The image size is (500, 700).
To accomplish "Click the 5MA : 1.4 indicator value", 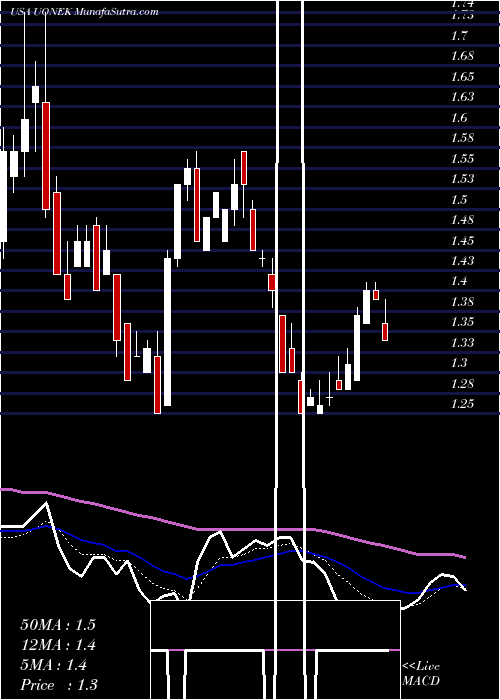I will click(x=54, y=665).
